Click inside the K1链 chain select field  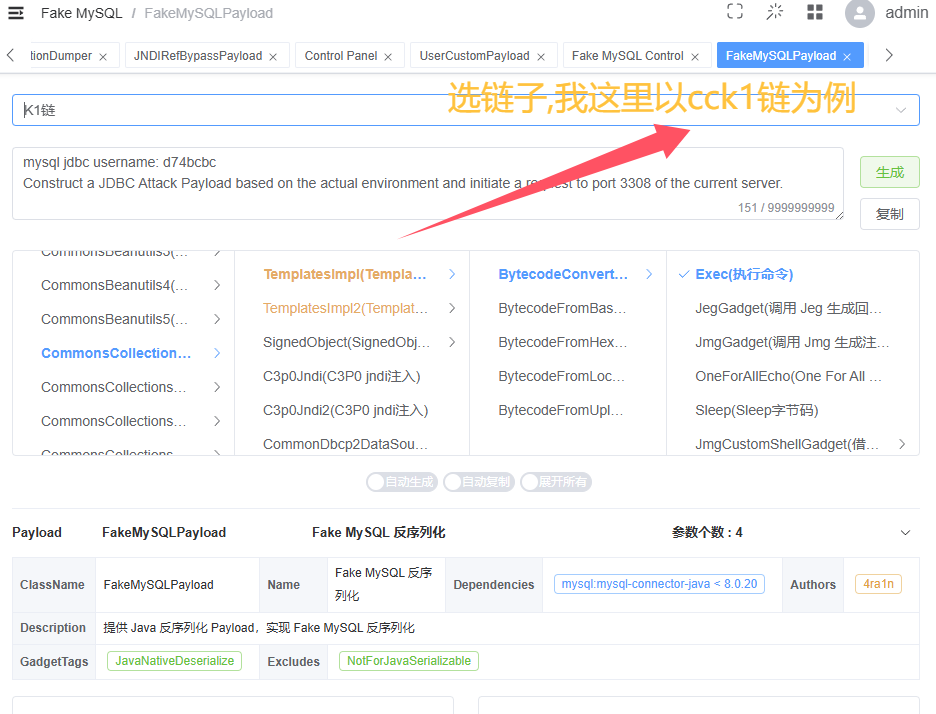click(466, 110)
